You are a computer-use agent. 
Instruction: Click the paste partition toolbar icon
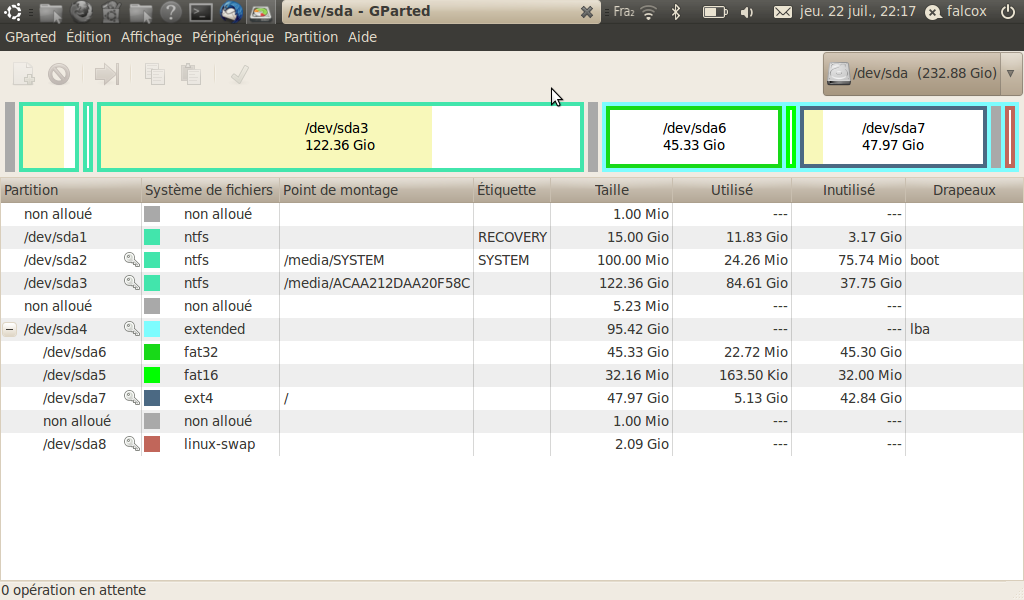pyautogui.click(x=191, y=74)
